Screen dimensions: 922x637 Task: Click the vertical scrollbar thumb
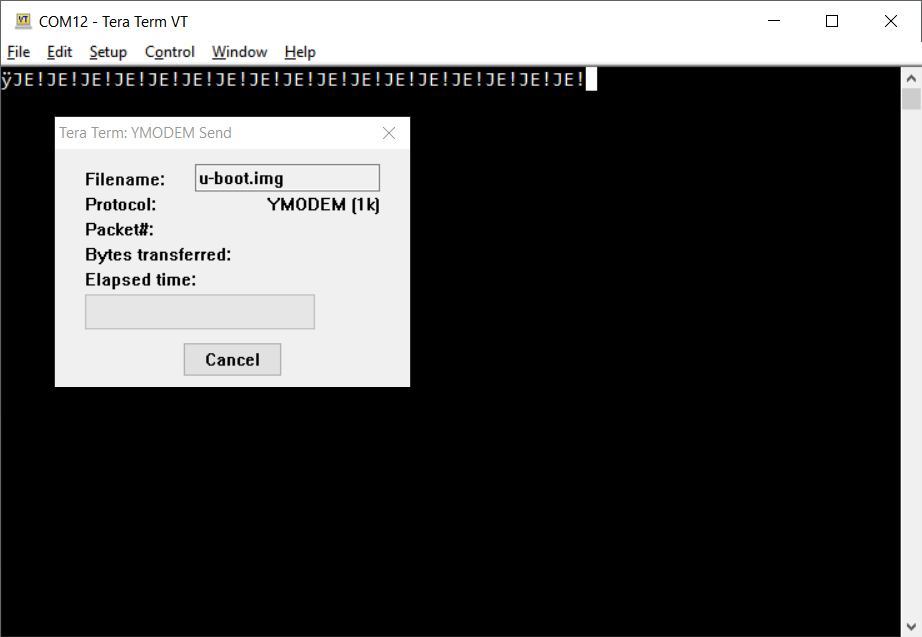(911, 99)
